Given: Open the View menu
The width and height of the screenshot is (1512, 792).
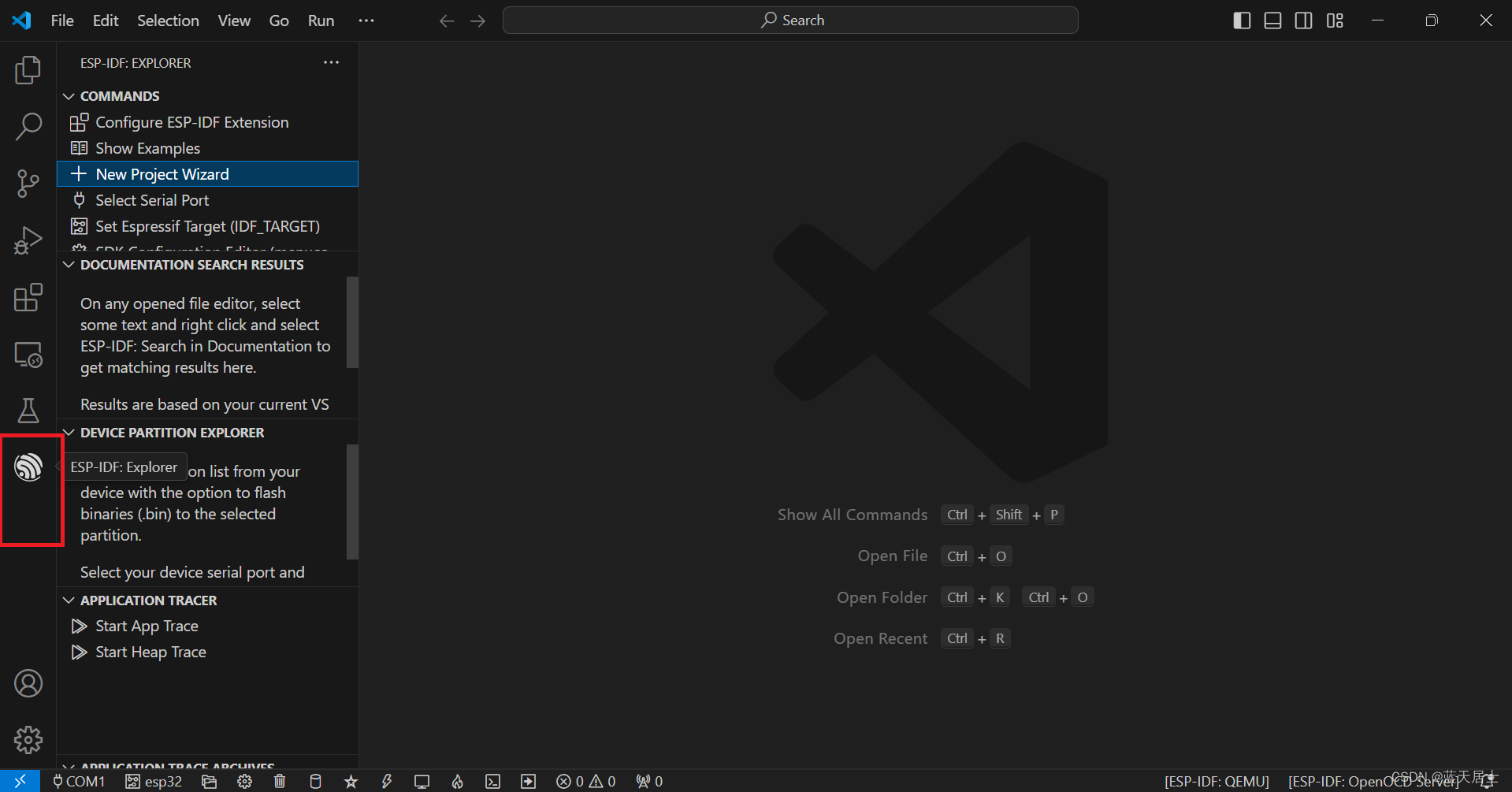Looking at the screenshot, I should (x=234, y=20).
